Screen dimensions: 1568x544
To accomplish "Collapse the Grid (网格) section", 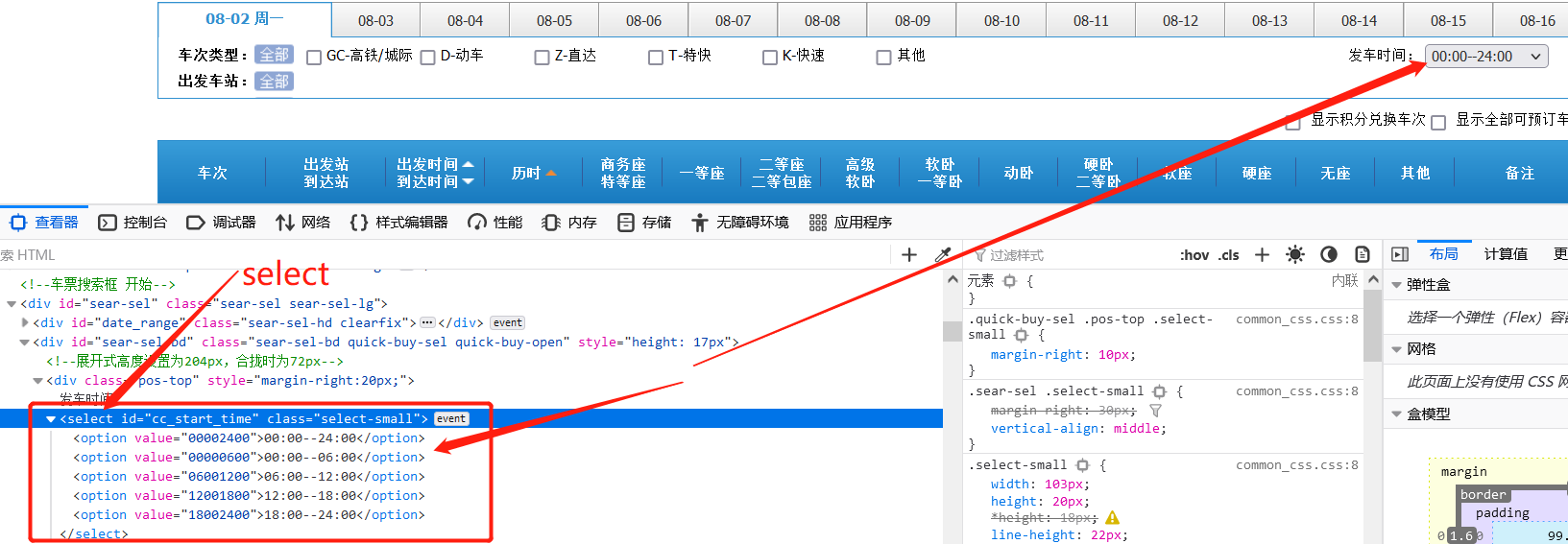I will [1397, 349].
